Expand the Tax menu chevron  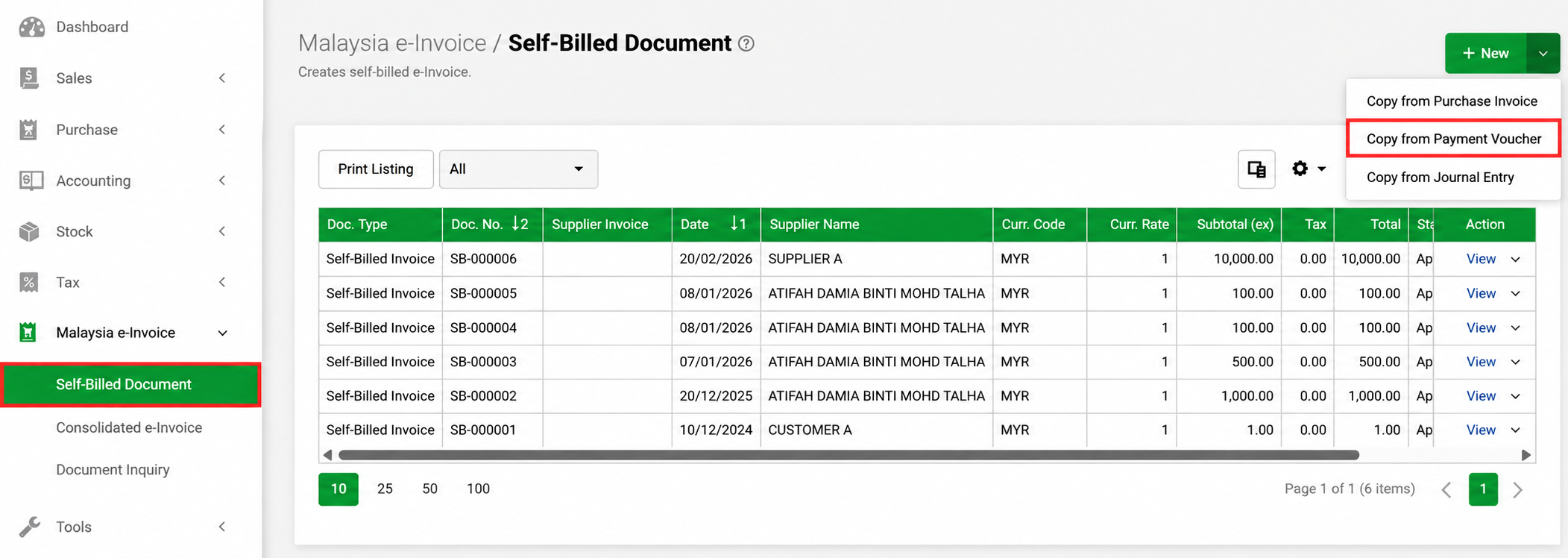(222, 282)
